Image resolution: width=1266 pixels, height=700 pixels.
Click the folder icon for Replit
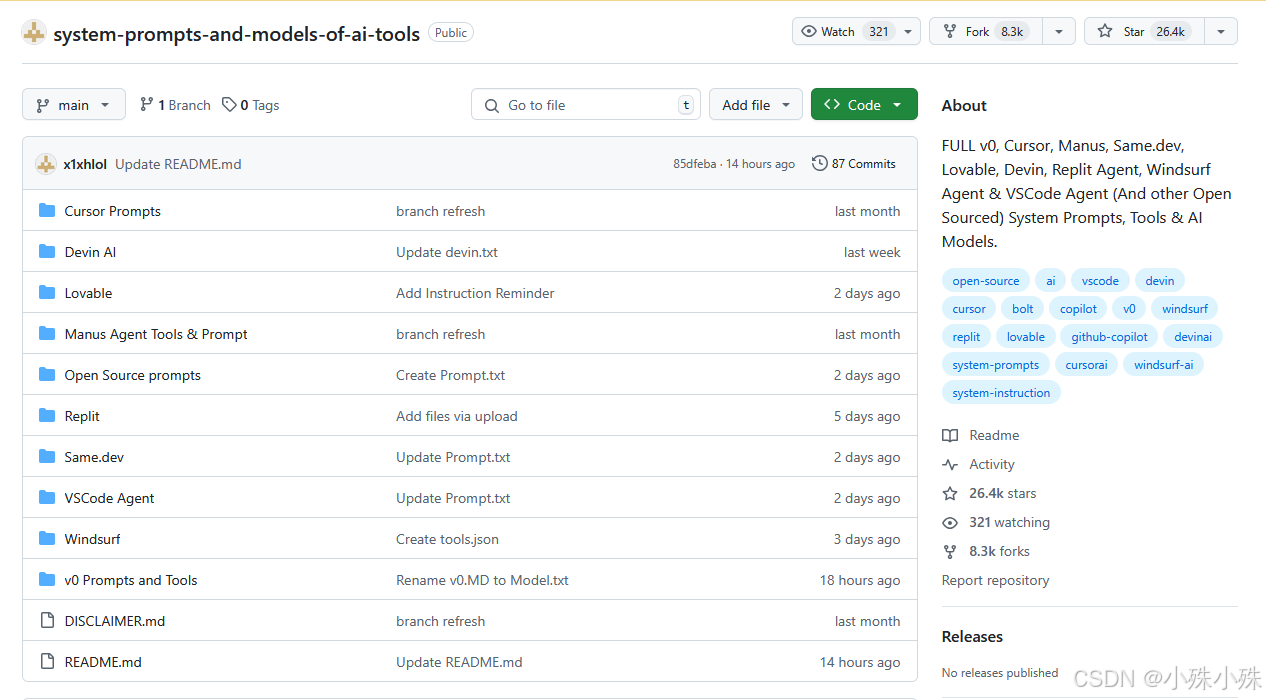click(x=47, y=416)
